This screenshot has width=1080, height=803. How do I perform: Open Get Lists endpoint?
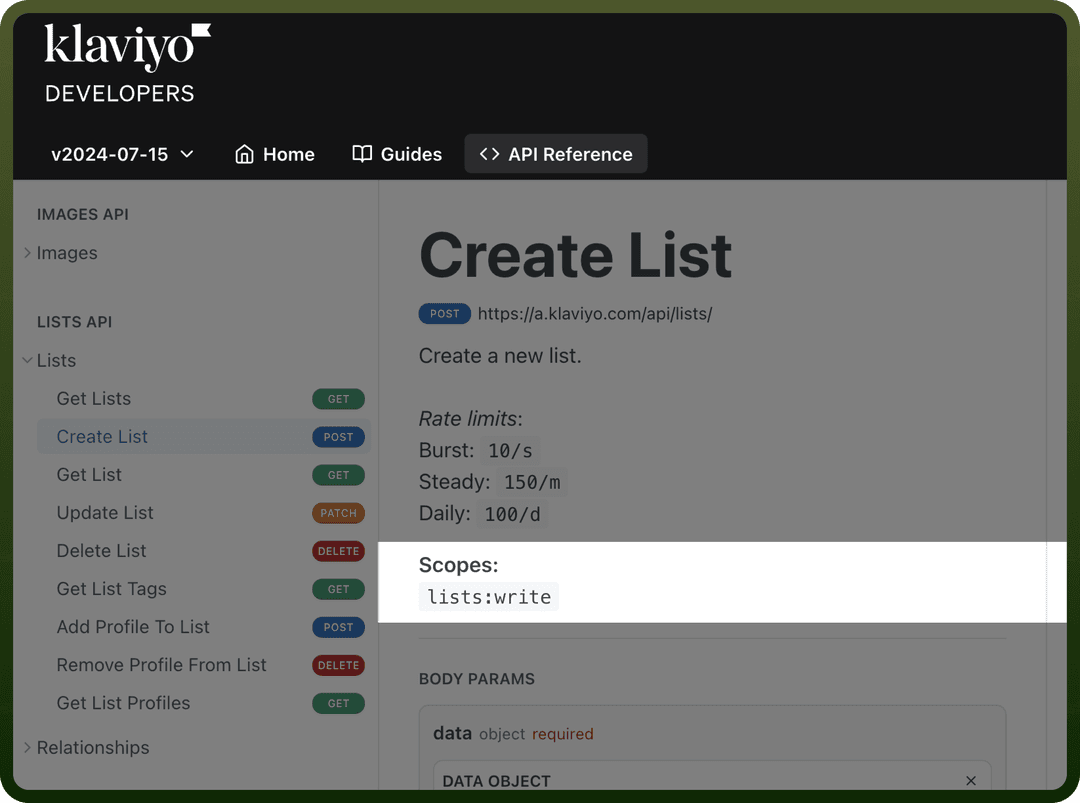[x=94, y=399]
